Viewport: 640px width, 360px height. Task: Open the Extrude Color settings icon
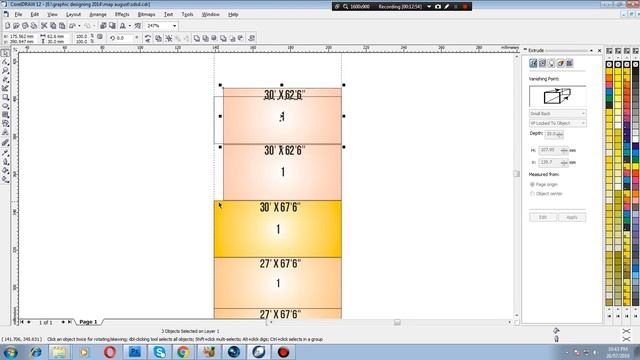coord(560,63)
